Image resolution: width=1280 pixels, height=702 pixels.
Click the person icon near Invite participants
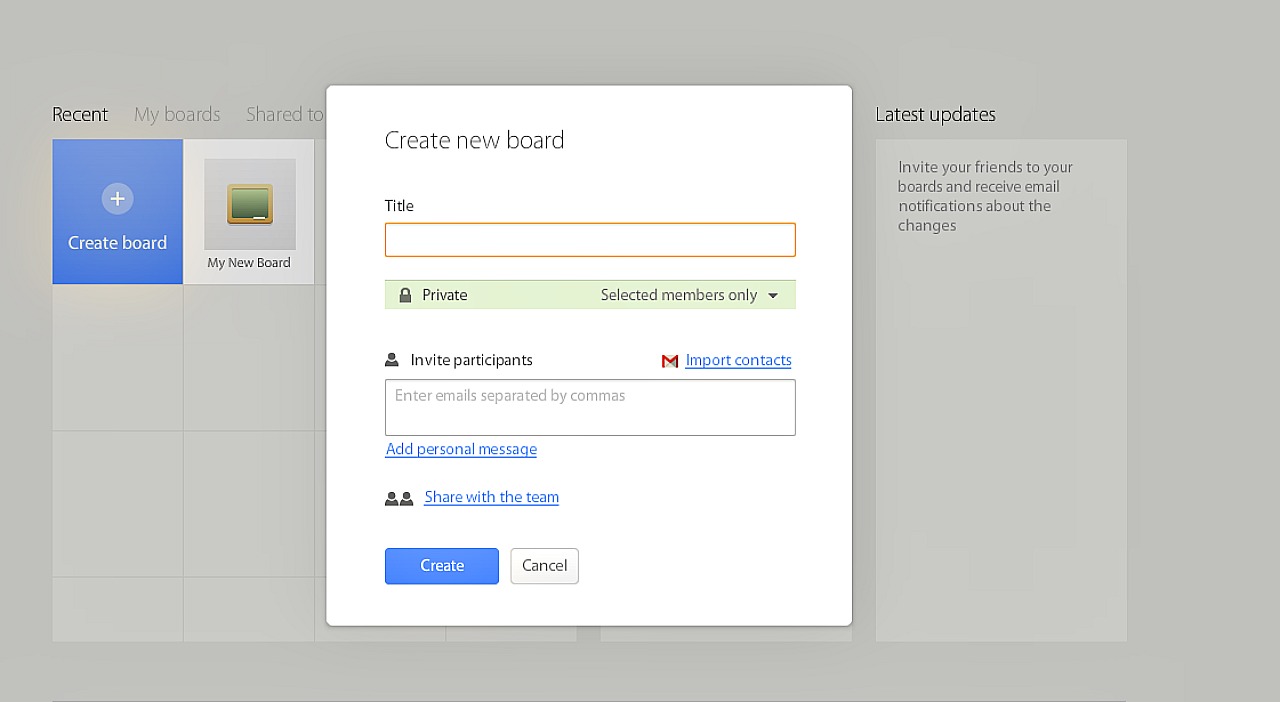[394, 359]
